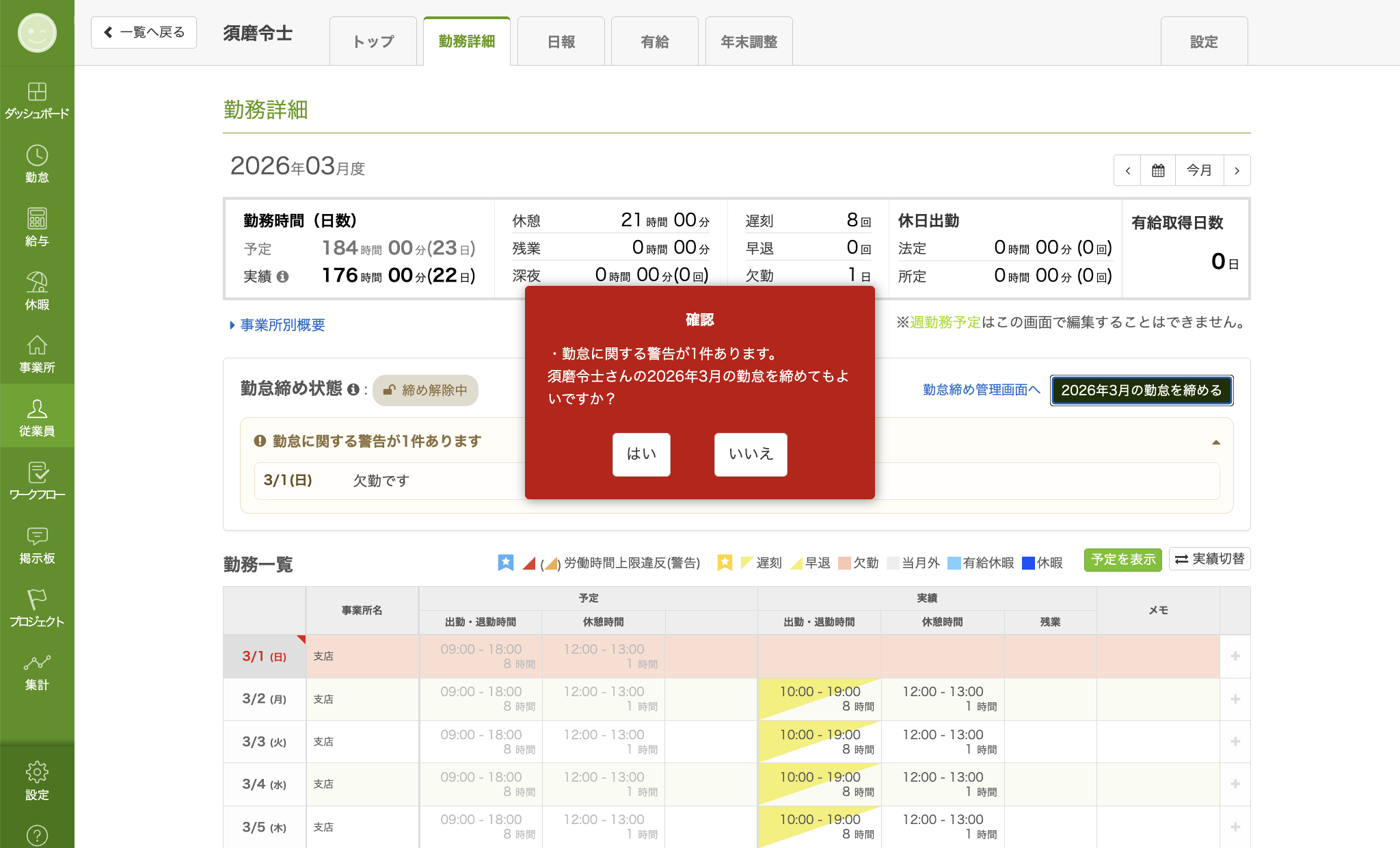The image size is (1400, 848).
Task: Open the 給与 calculator icon in sidebar
Action: (37, 227)
